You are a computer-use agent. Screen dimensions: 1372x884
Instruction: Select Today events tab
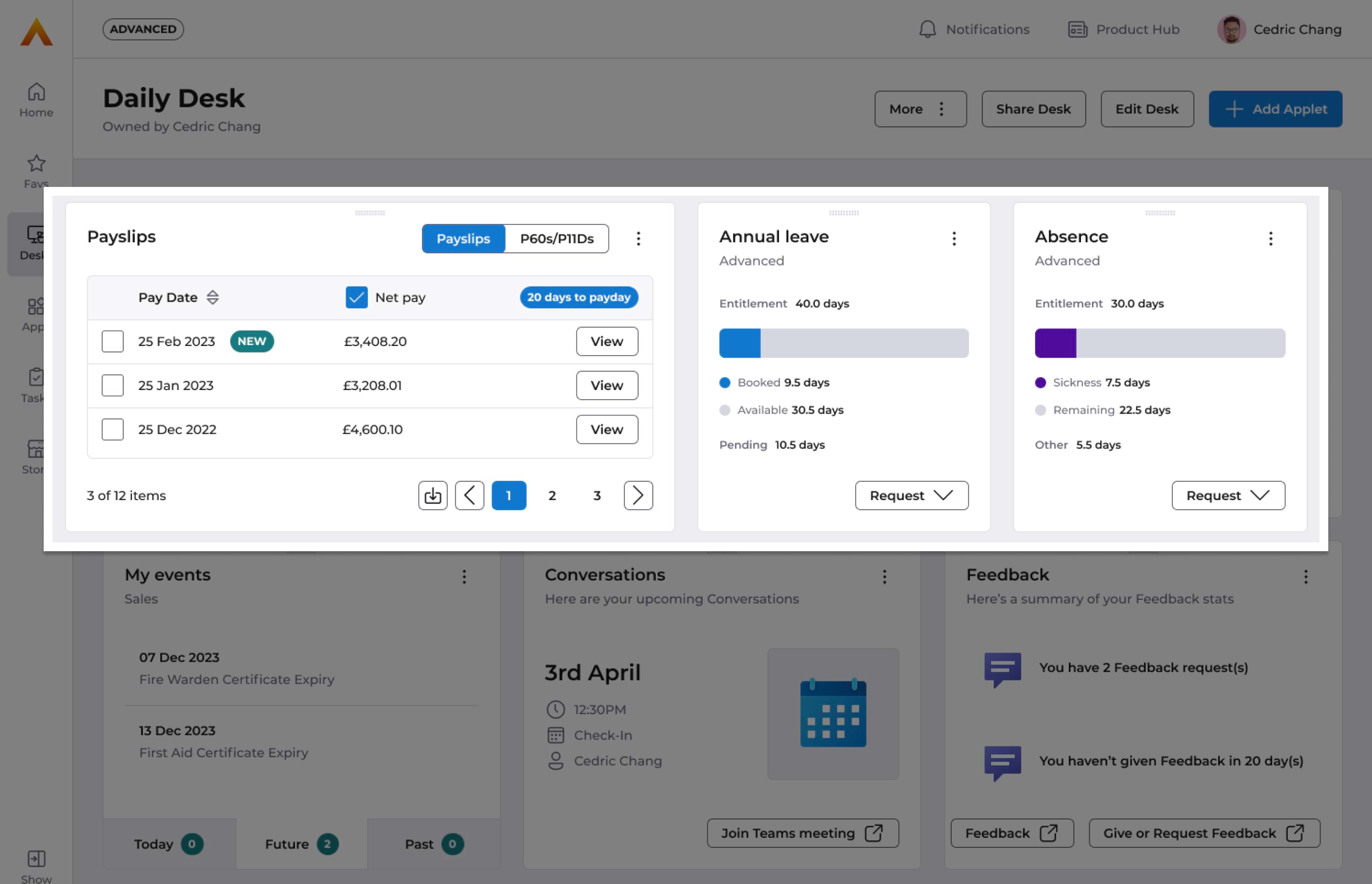169,844
